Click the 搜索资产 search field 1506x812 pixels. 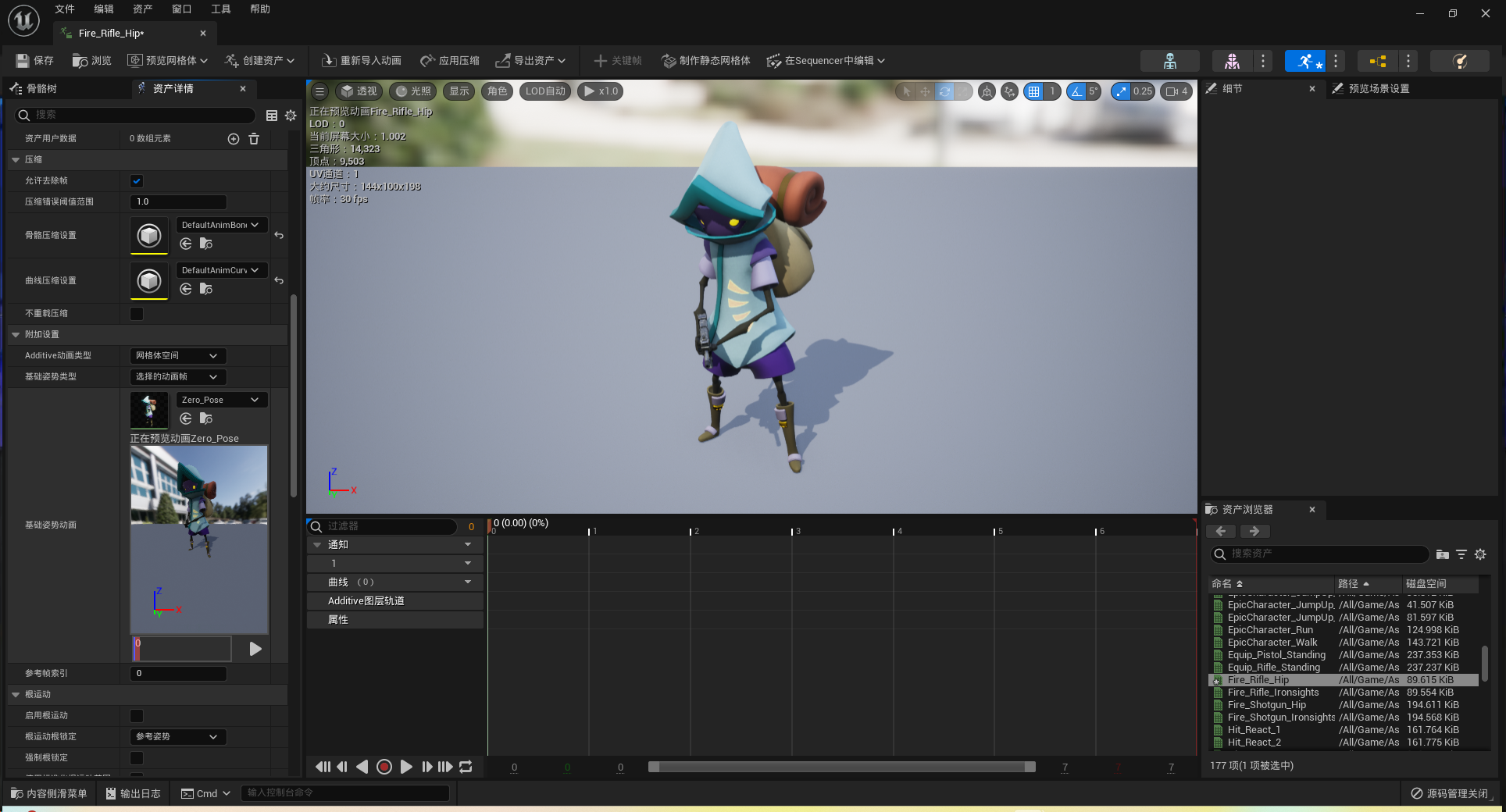point(1320,554)
